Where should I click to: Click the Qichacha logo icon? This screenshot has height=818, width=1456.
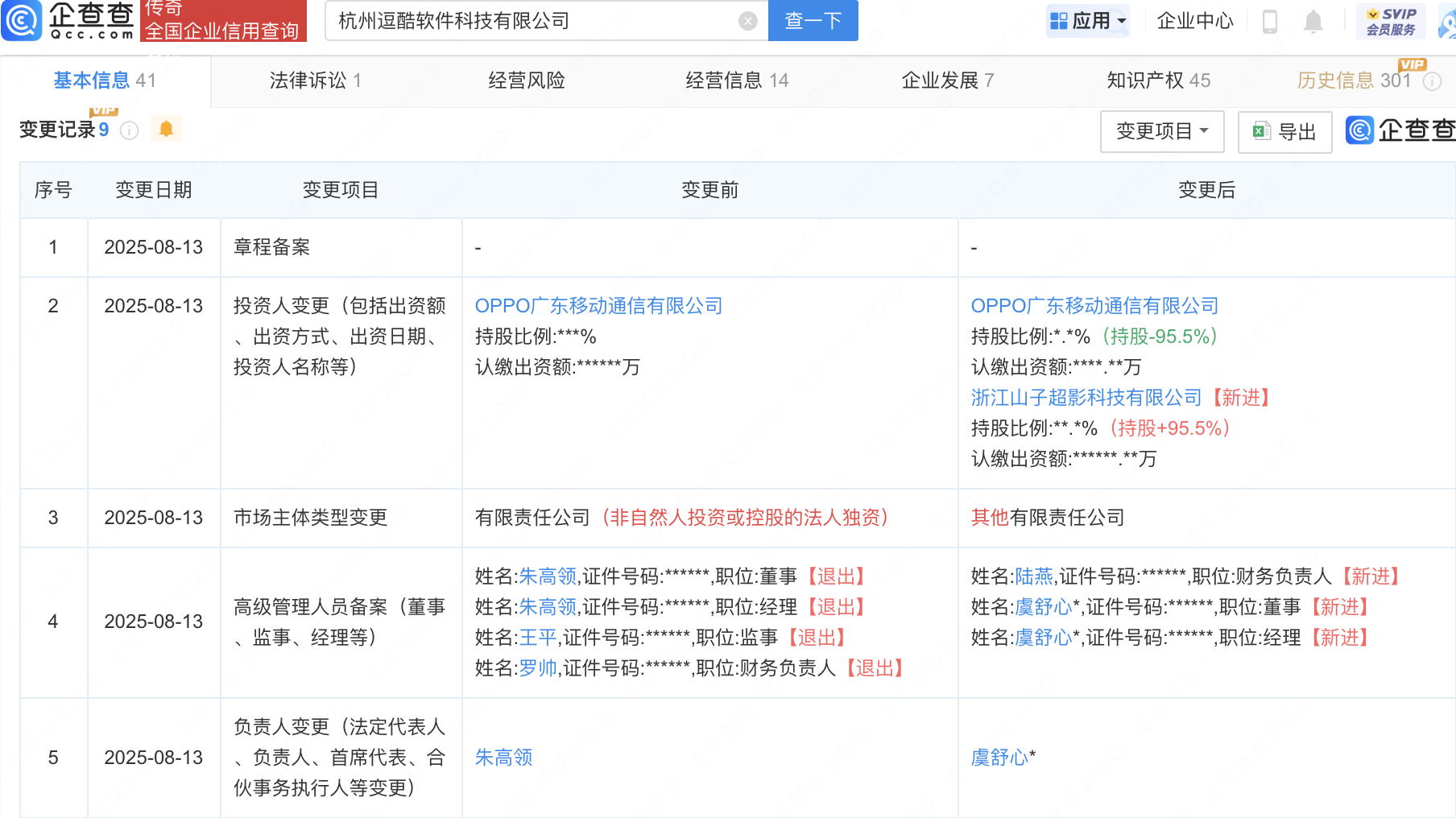(22, 20)
